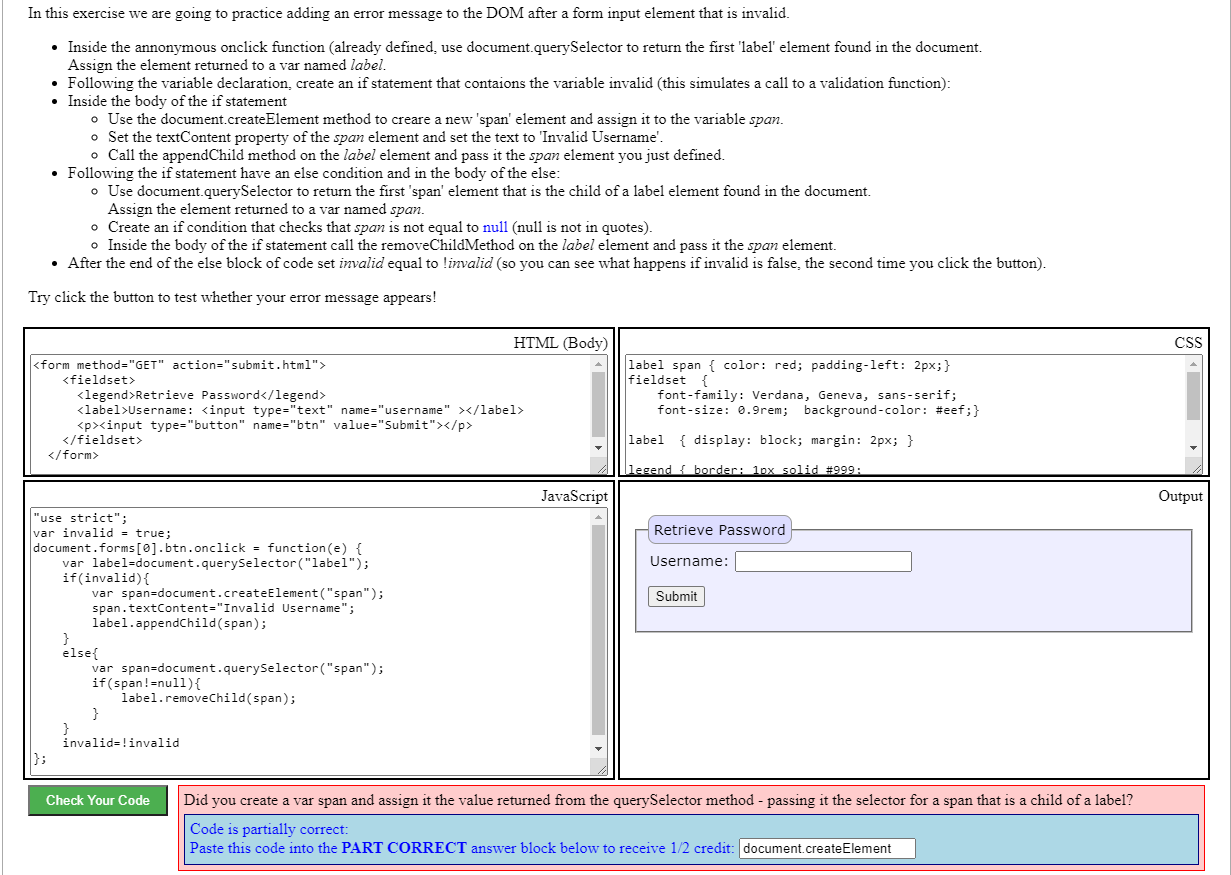
Task: Place cursor on the label.removeChild(span); line
Action: (209, 698)
